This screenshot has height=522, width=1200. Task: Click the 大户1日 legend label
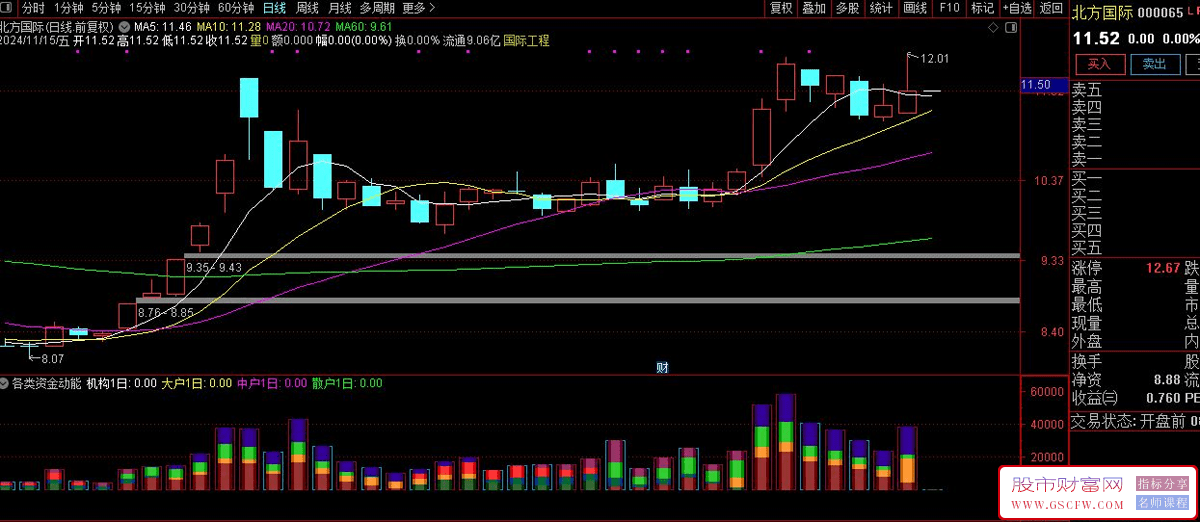coord(196,383)
